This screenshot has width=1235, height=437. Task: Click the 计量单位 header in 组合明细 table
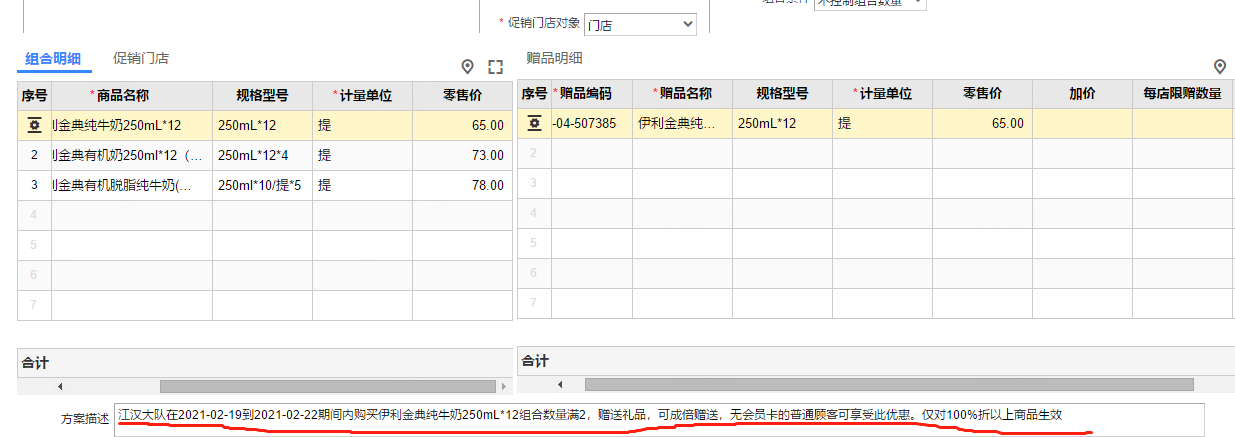click(362, 96)
